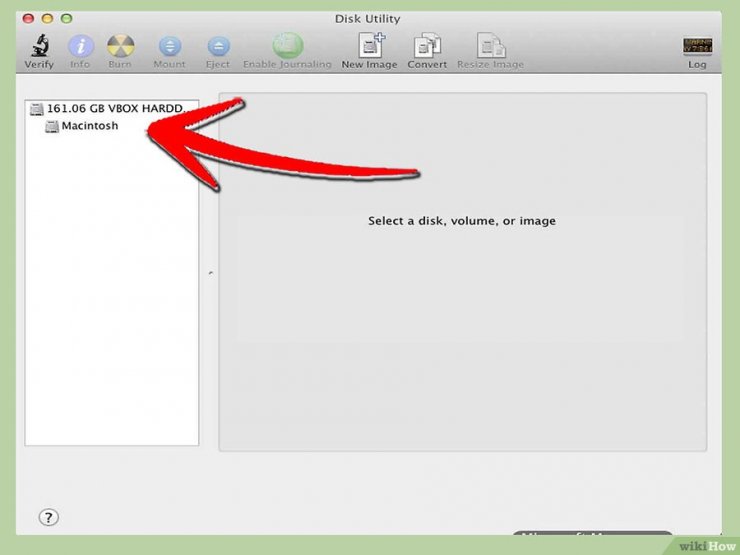Viewport: 740px width, 555px height.
Task: Click the Resize Image icon
Action: (491, 45)
